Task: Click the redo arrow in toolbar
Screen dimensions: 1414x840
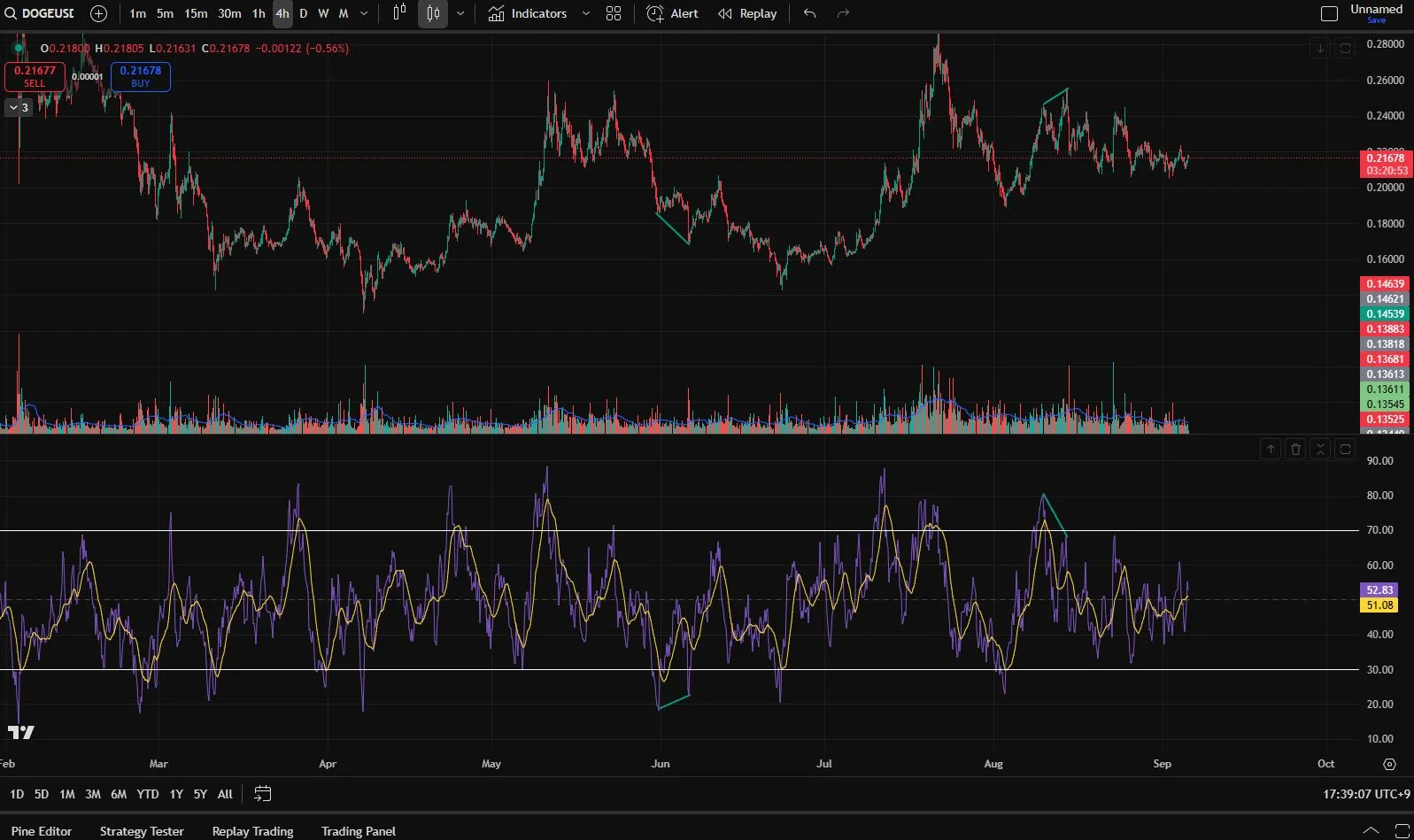Action: [x=843, y=13]
